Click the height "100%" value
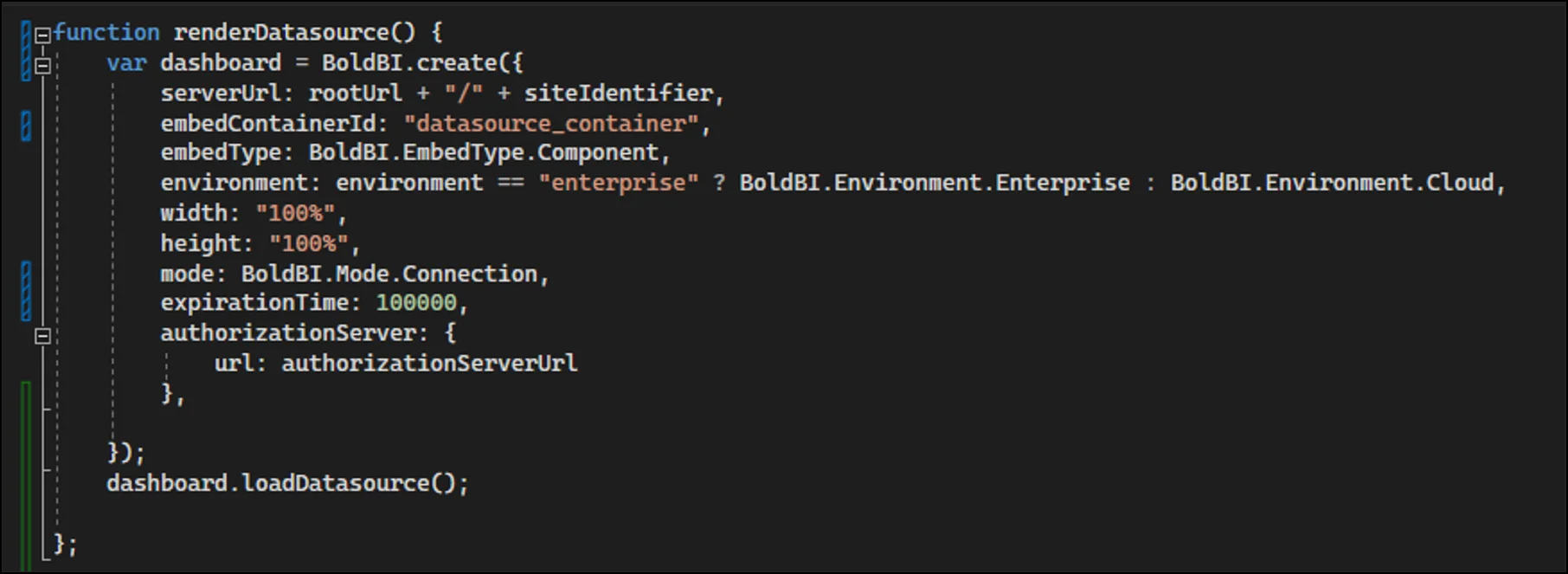This screenshot has height=574, width=1568. 308,244
